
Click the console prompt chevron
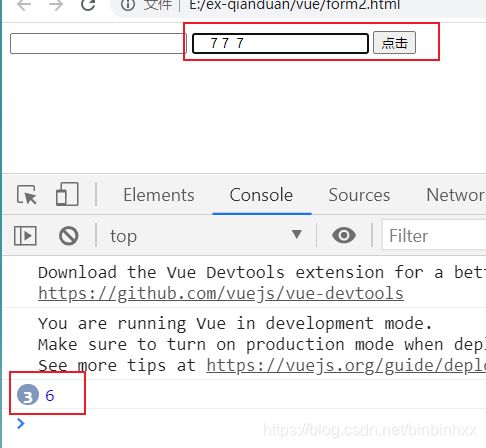pos(21,423)
